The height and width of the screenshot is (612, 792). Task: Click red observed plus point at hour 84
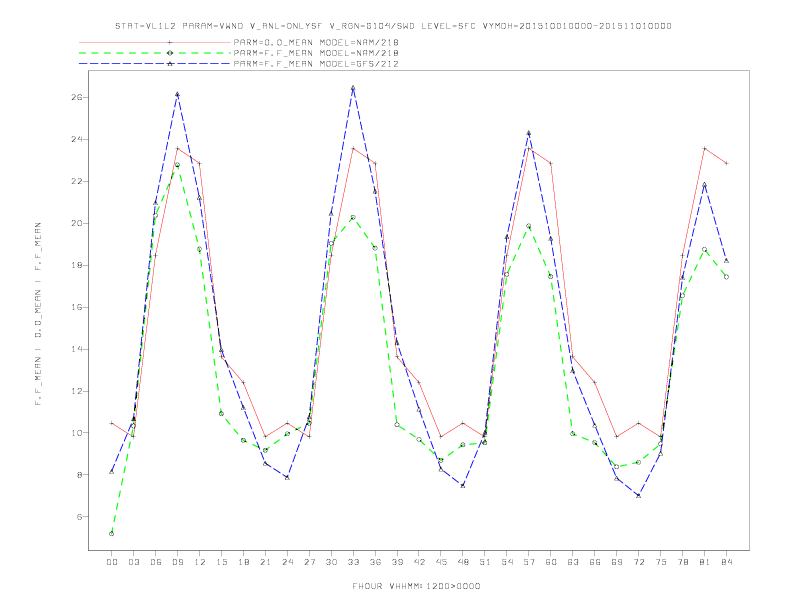726,163
